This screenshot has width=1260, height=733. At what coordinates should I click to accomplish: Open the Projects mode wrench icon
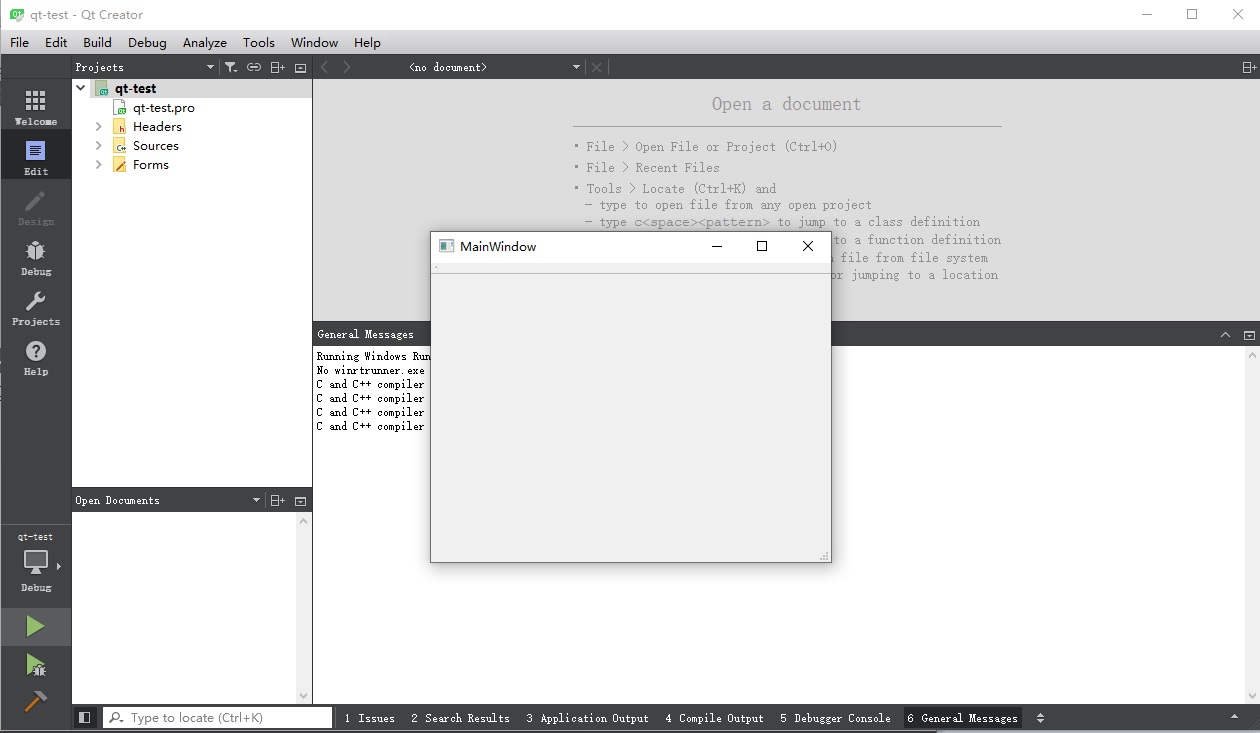click(35, 307)
